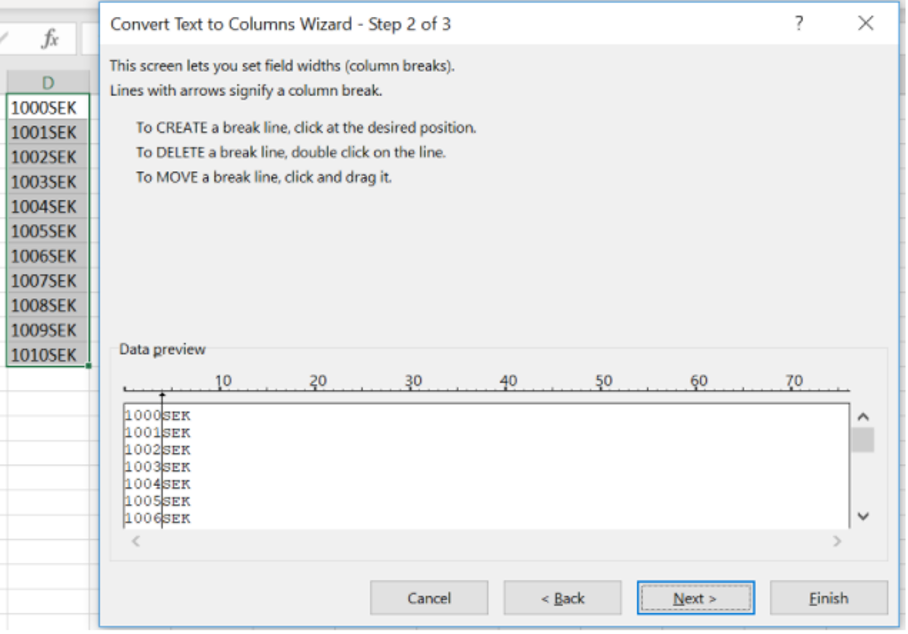Screen dimensions: 908x634
Task: Open the wizard help question mark
Action: pyautogui.click(x=799, y=24)
